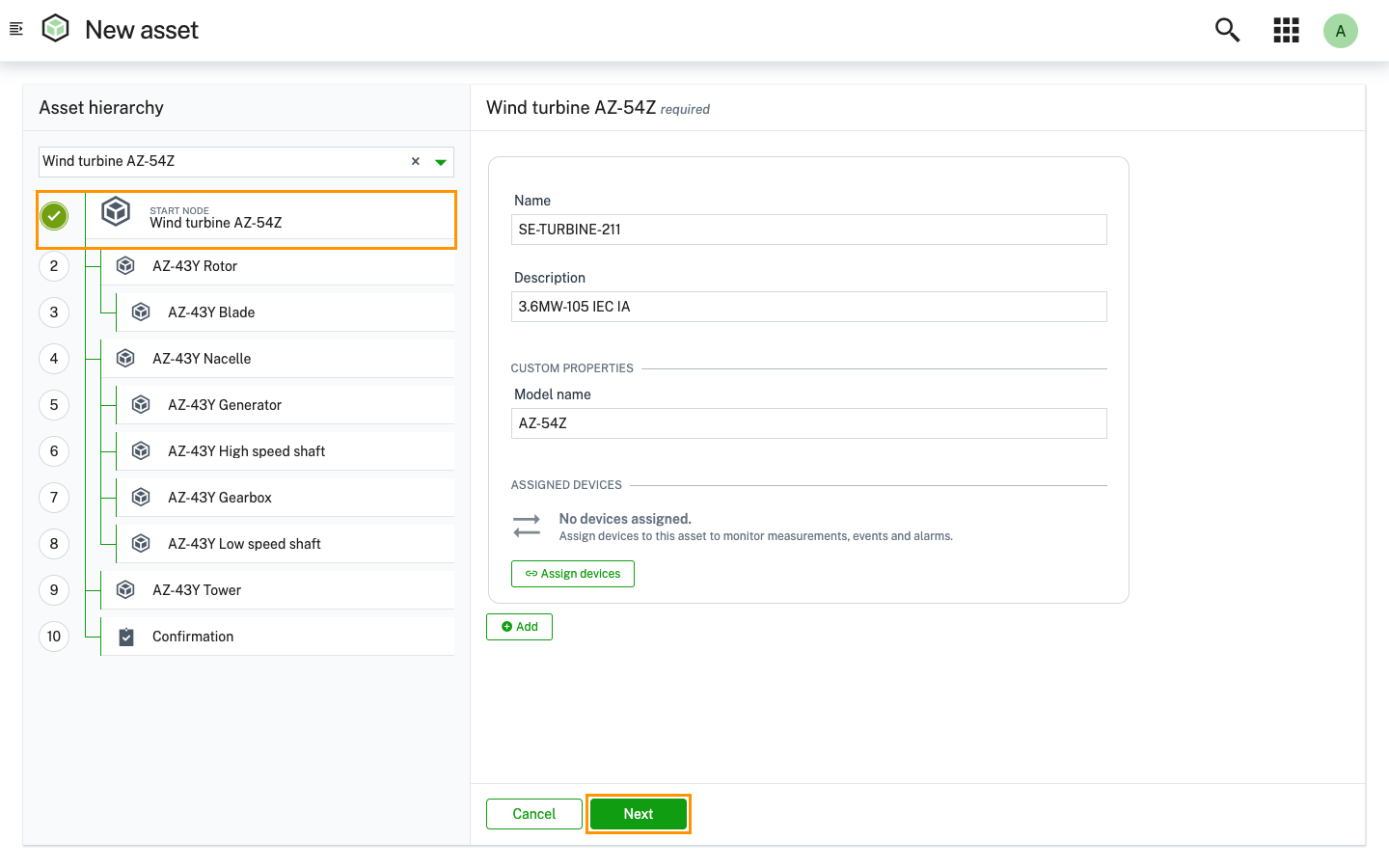Screen dimensions: 1389x868
Task: Open the Wind turbine AZ-54Z combo box
Action: pyautogui.click(x=222, y=162)
